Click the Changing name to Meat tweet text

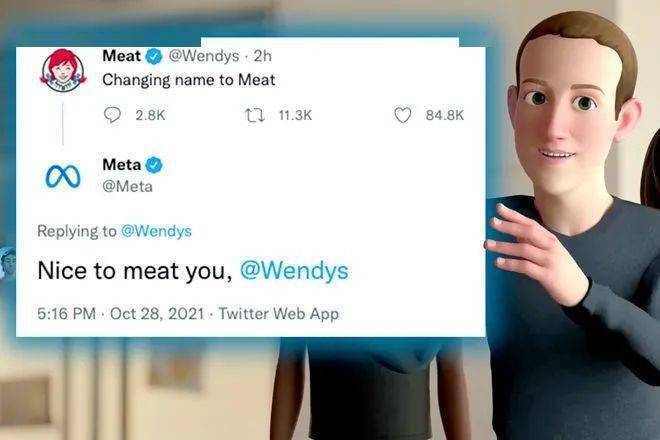click(189, 80)
